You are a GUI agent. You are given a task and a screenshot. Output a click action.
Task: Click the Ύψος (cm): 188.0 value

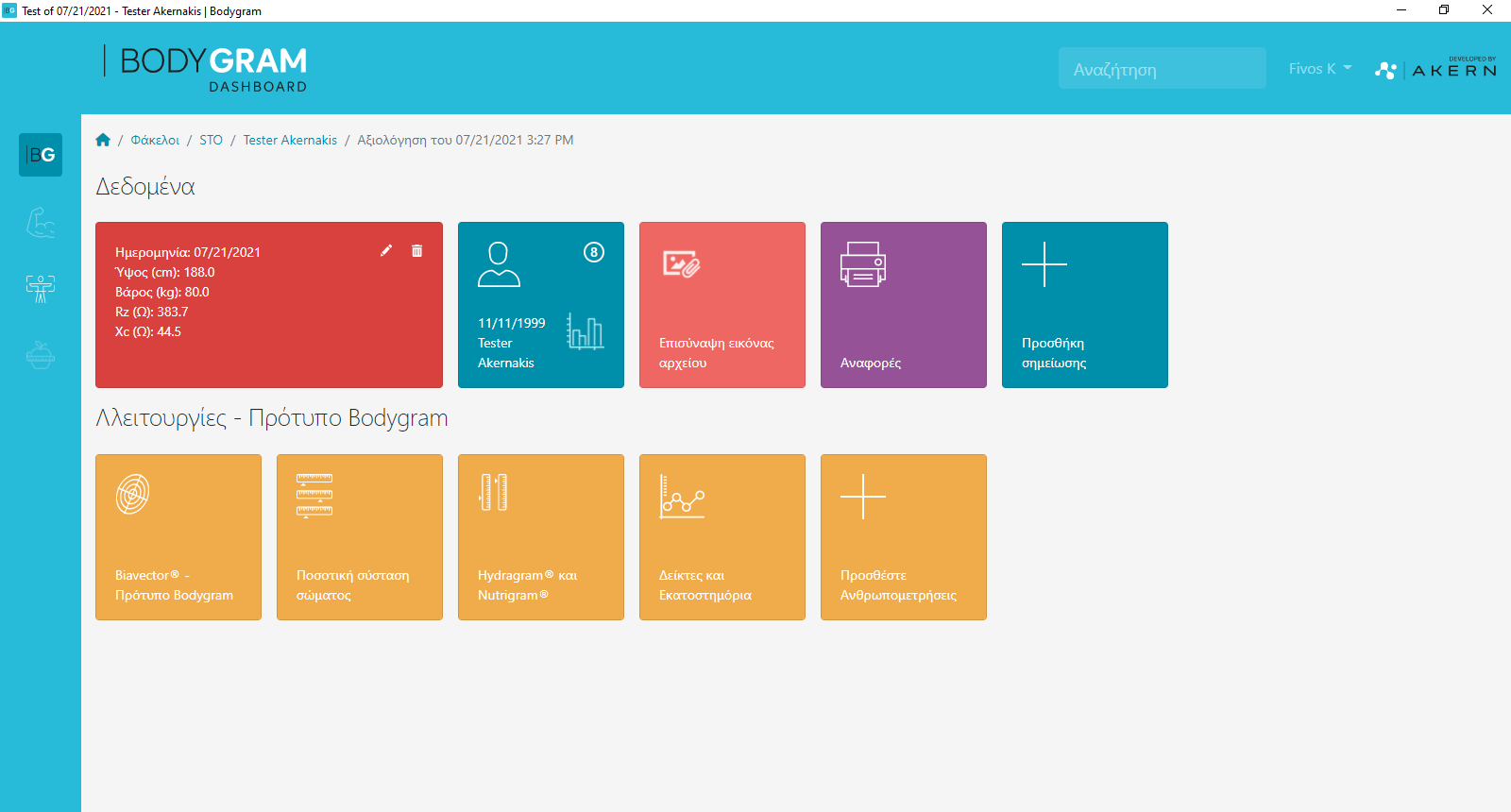tap(165, 272)
